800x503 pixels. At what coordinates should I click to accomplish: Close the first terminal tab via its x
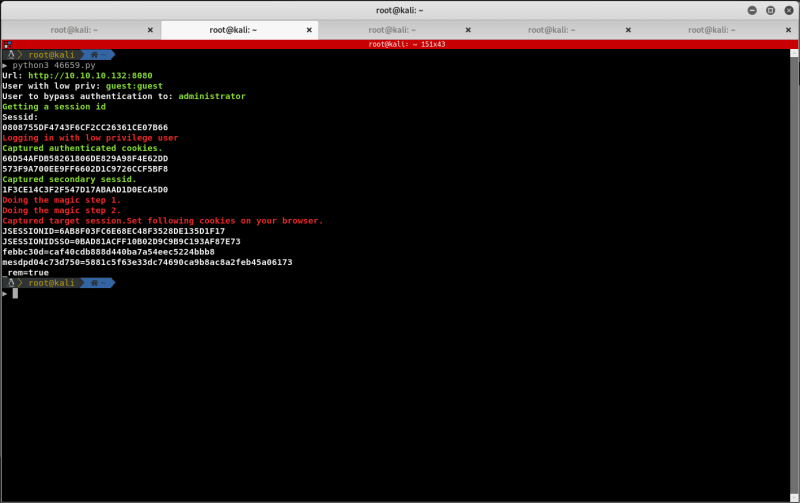(x=150, y=30)
